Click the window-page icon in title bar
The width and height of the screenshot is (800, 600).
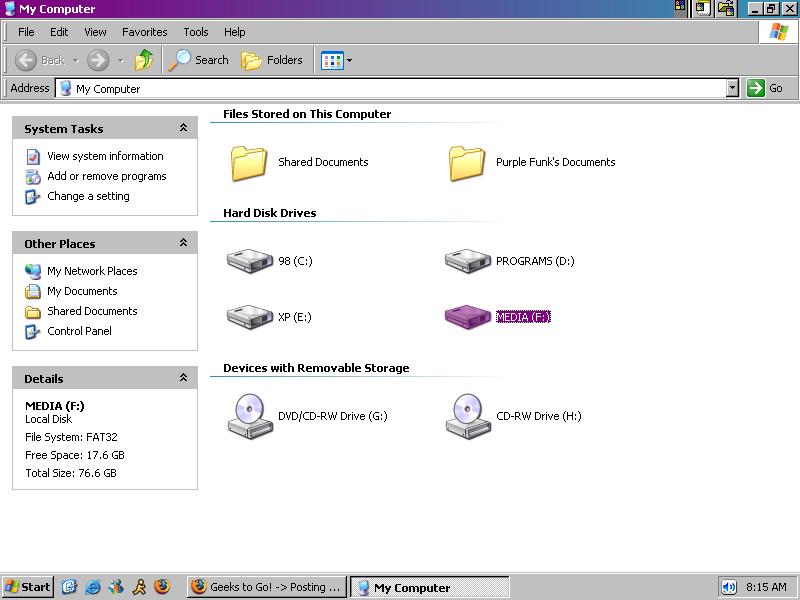(703, 8)
